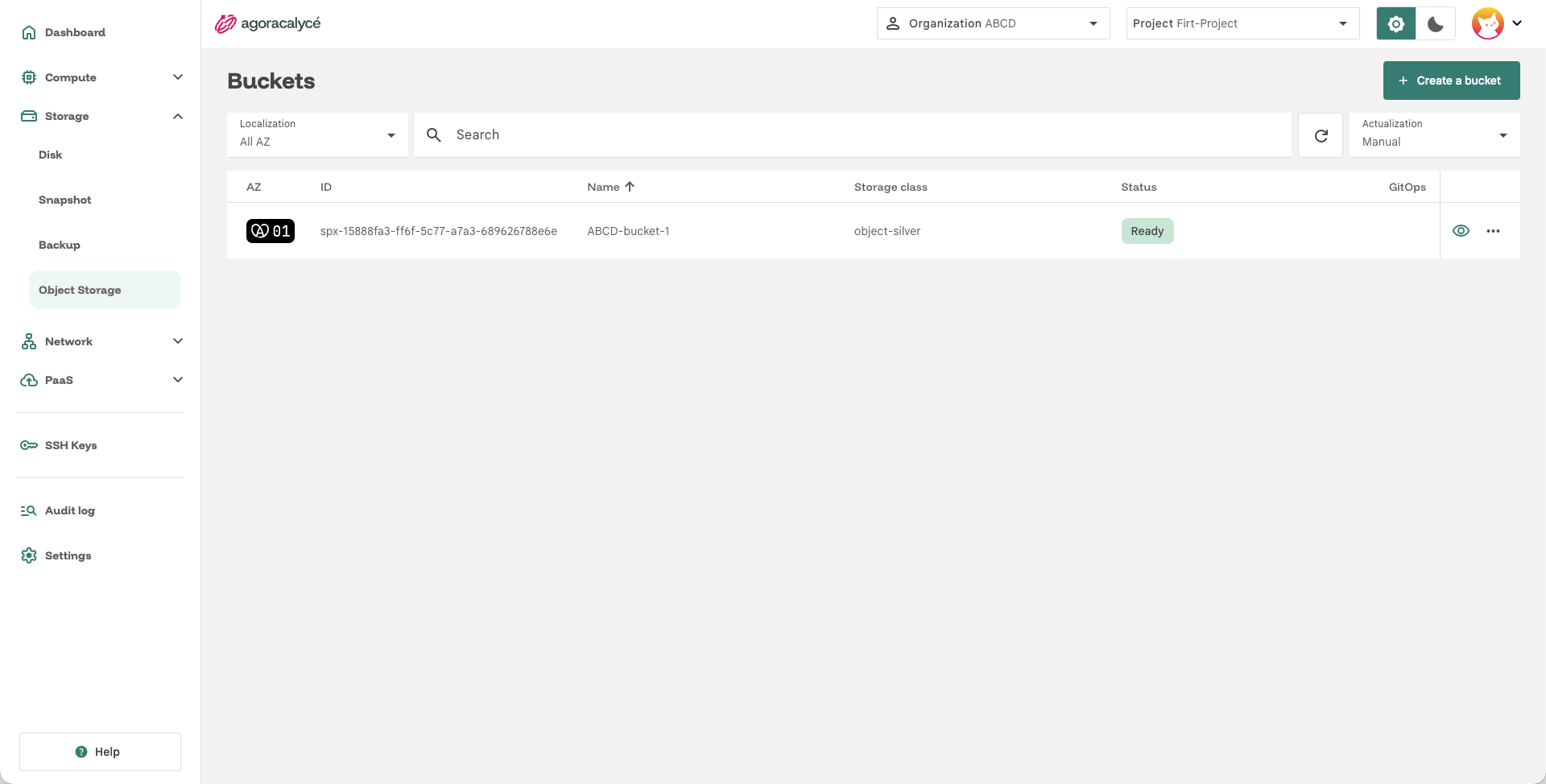The height and width of the screenshot is (784, 1546).
Task: Open the Localization All AZ dropdown
Action: 317,135
